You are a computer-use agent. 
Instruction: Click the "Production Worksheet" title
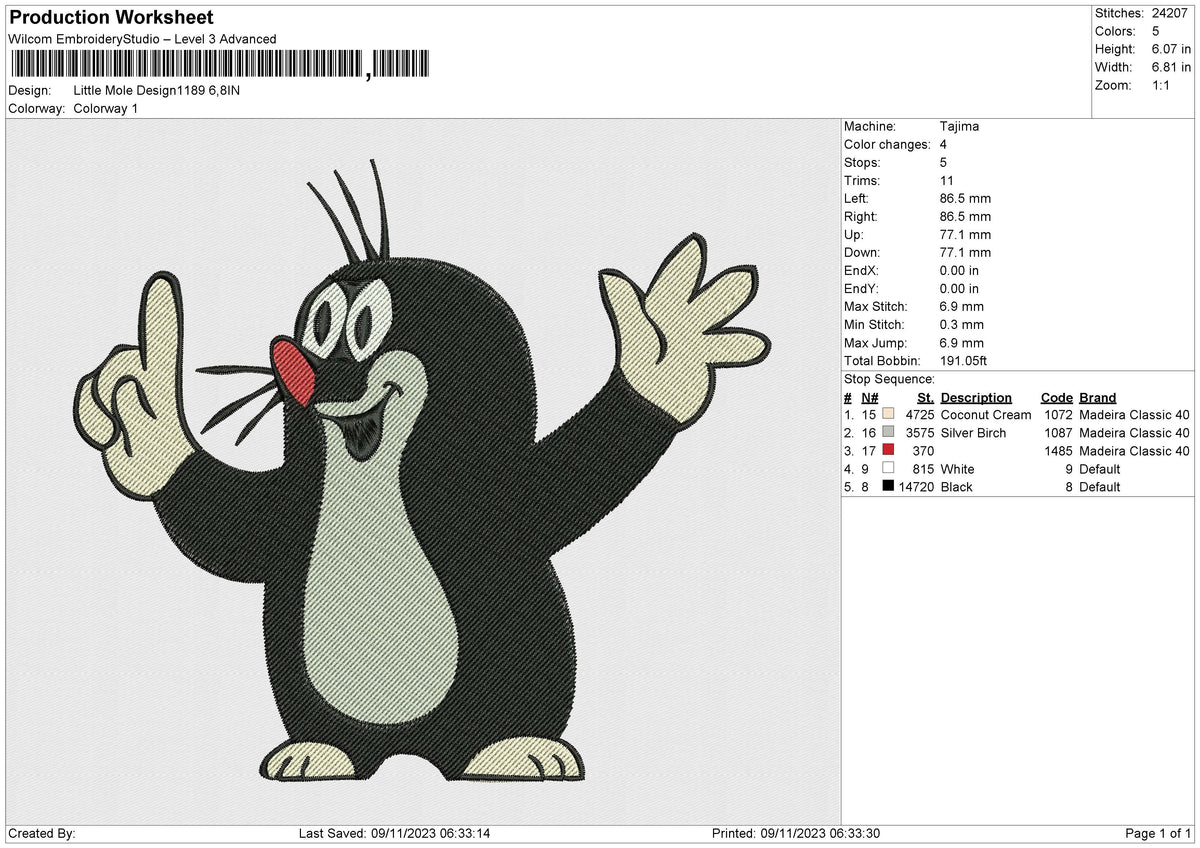[x=111, y=18]
